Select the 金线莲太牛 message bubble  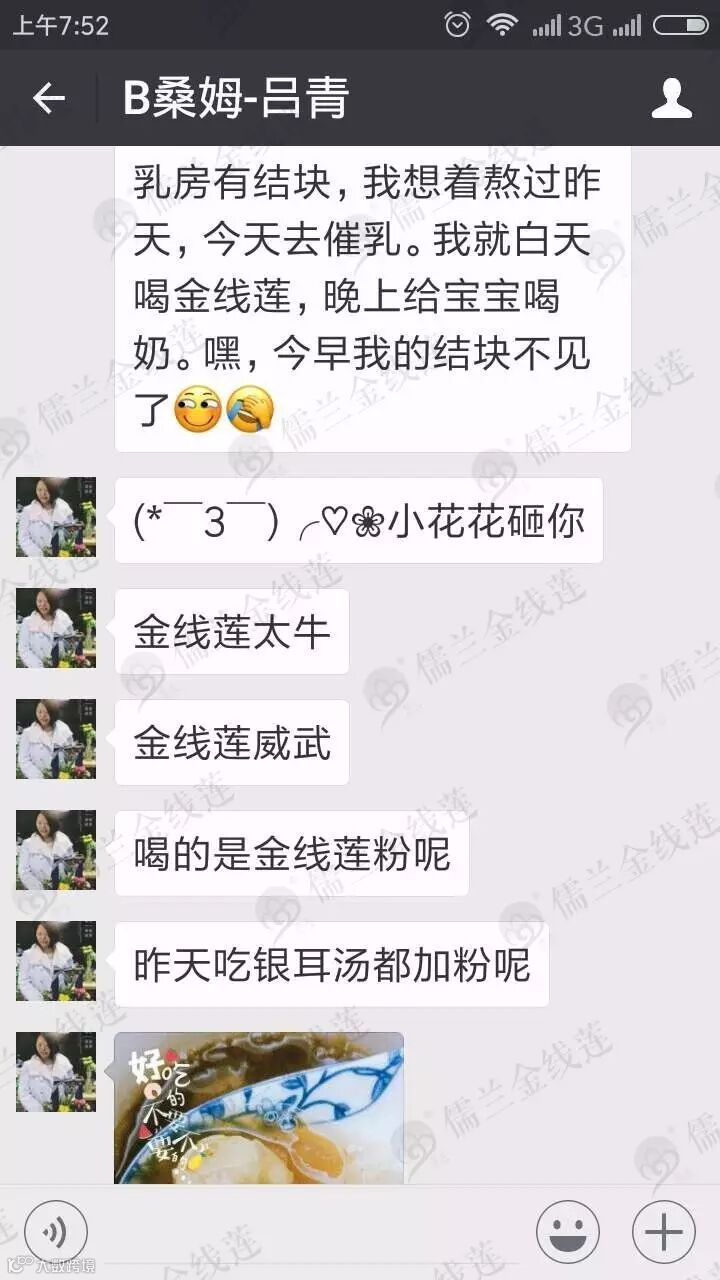point(232,631)
